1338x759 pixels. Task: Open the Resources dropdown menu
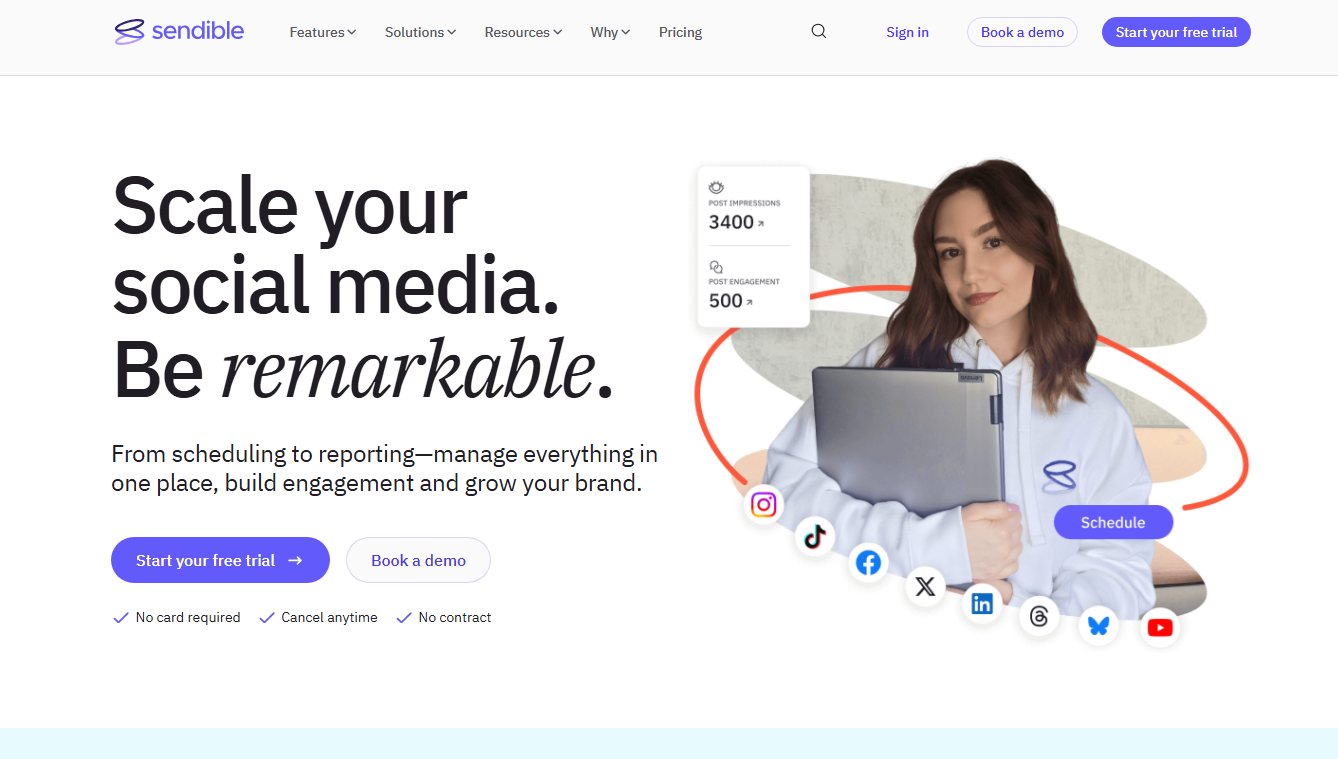pos(523,32)
